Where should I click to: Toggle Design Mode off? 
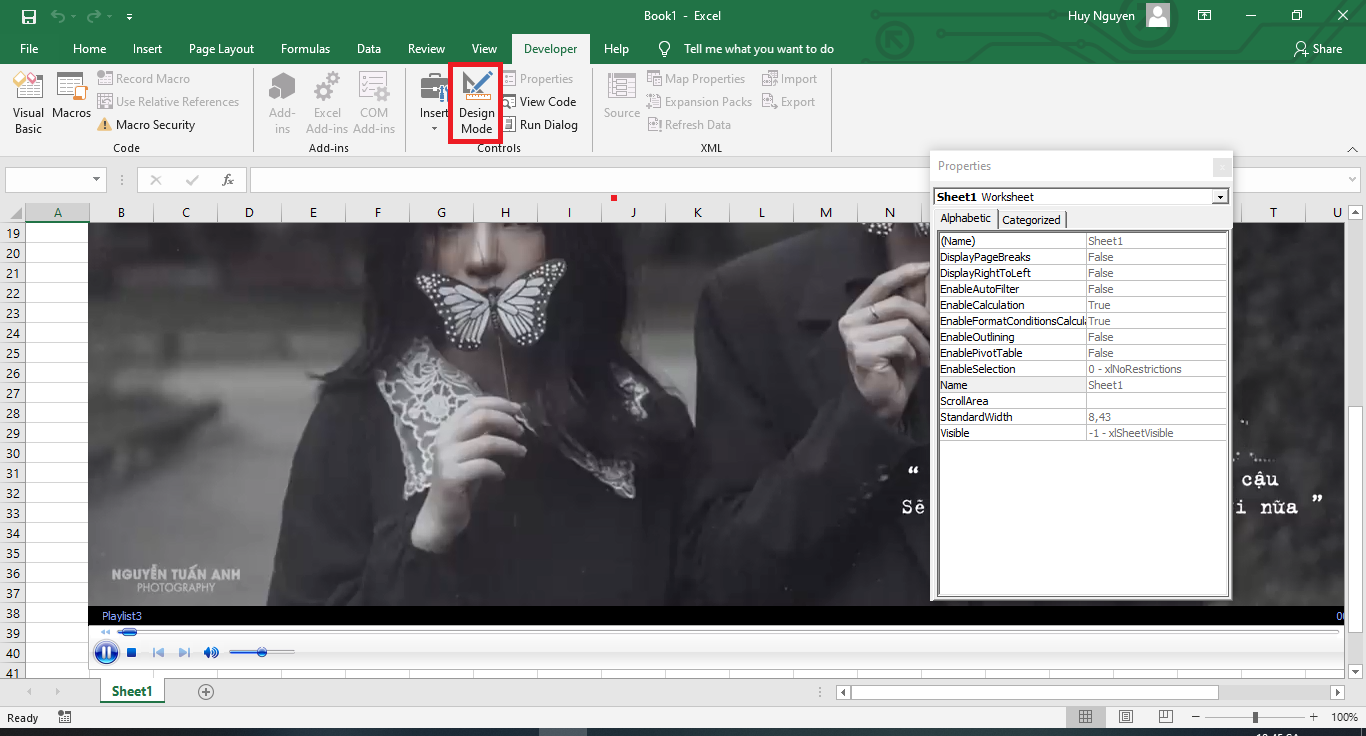(475, 103)
